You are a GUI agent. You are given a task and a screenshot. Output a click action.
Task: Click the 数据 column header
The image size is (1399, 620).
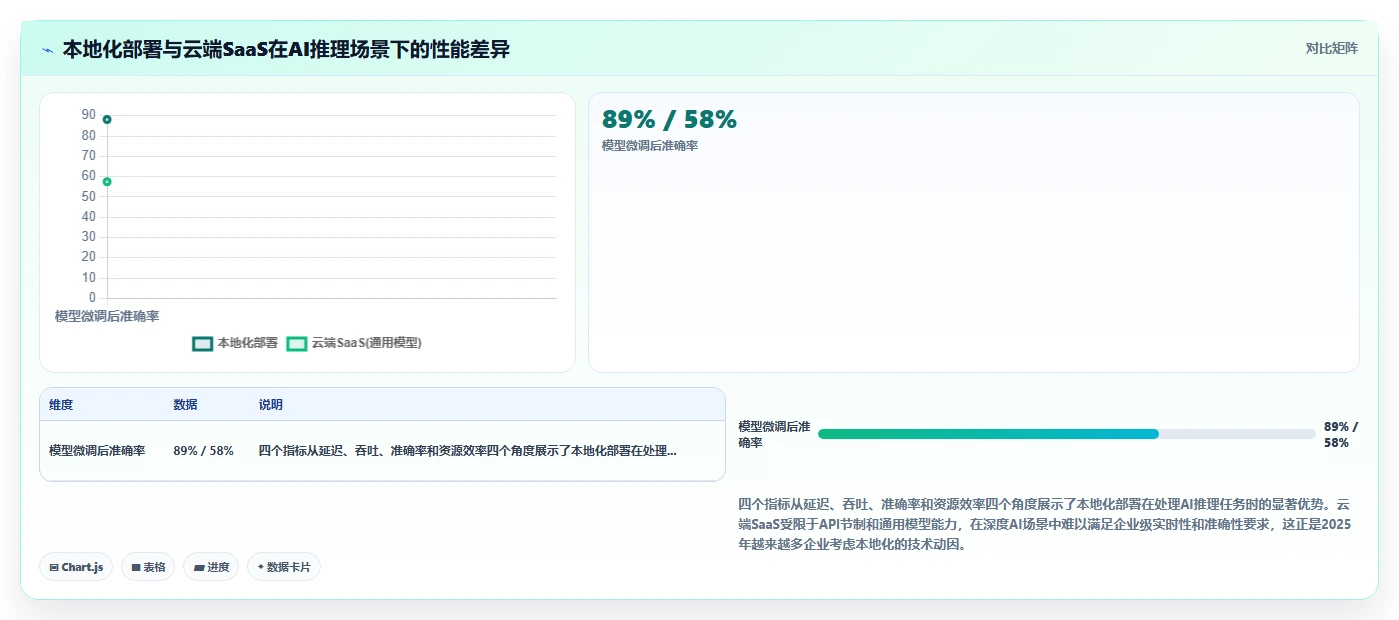tap(185, 405)
